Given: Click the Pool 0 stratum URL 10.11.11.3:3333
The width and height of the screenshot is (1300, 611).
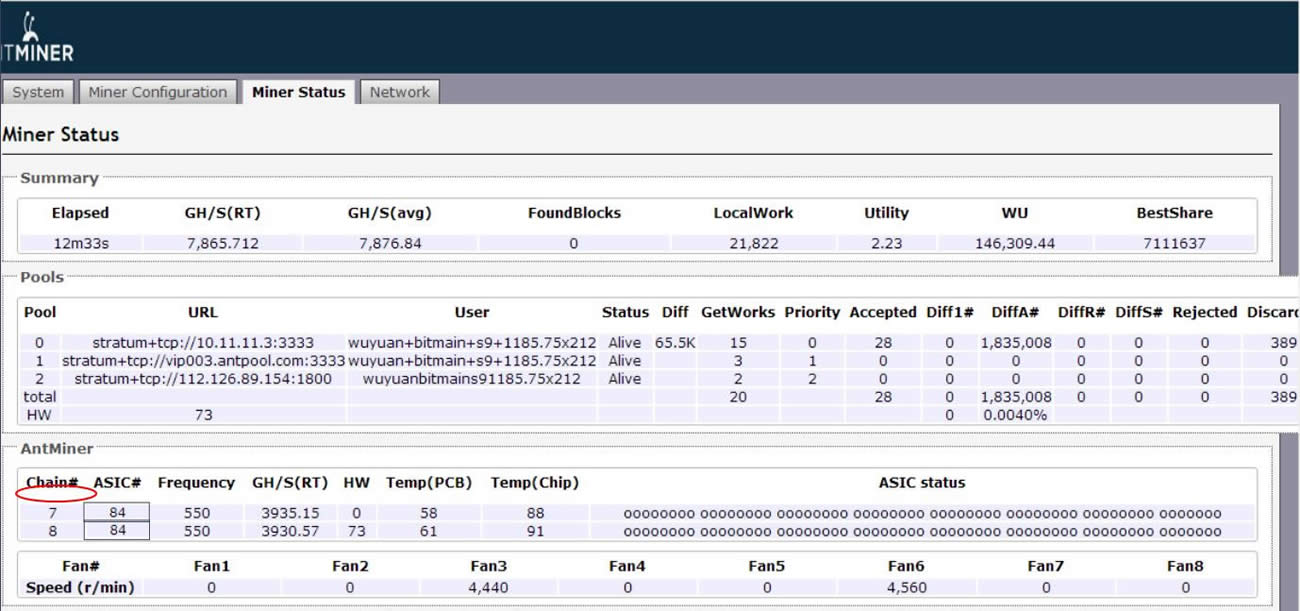Looking at the screenshot, I should coord(203,342).
